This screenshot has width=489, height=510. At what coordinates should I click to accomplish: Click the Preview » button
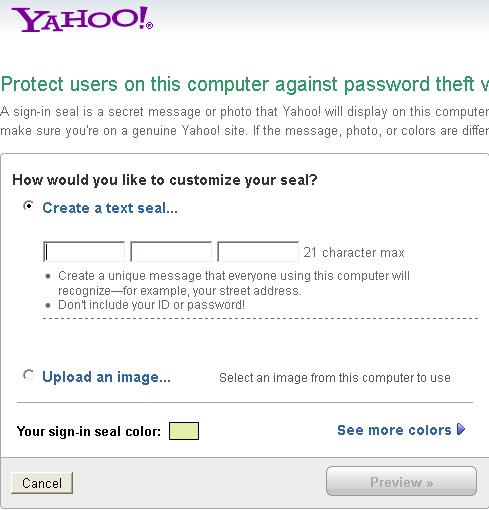coord(402,481)
